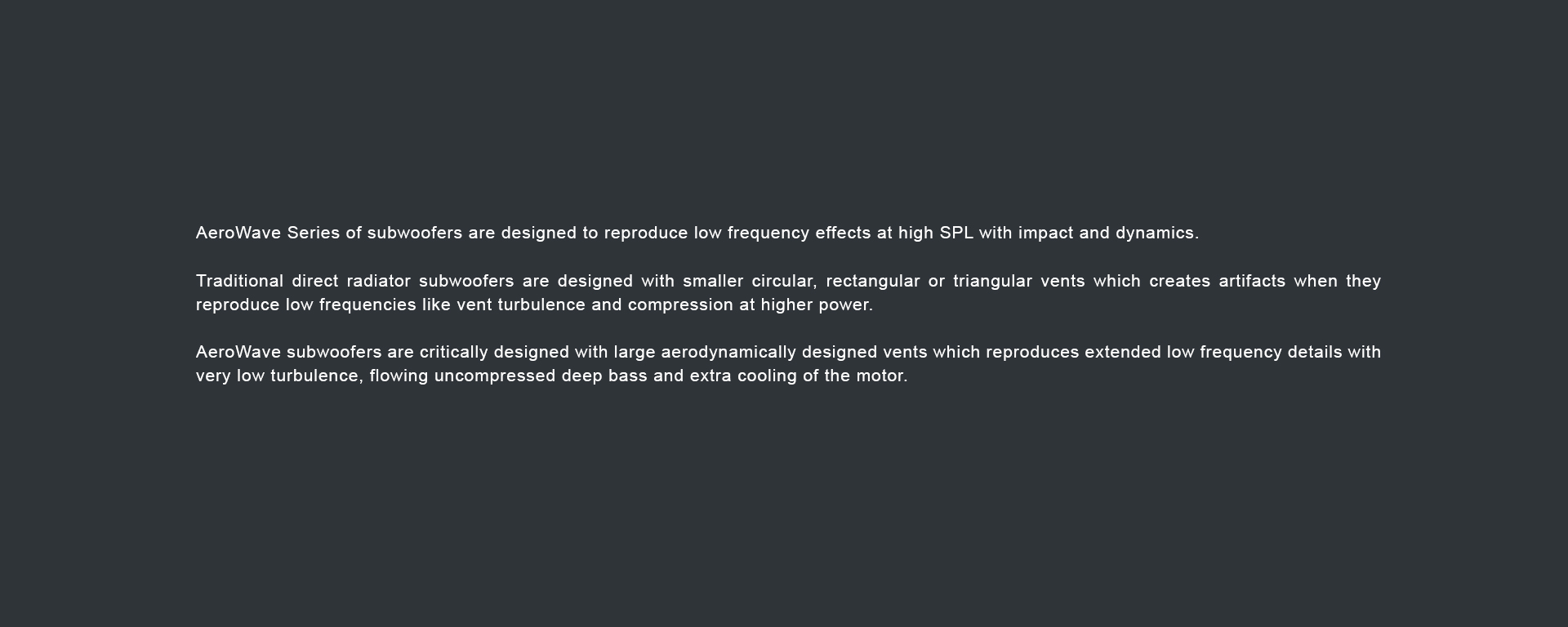Click the phrase 'impact and dynamics'

1108,233
